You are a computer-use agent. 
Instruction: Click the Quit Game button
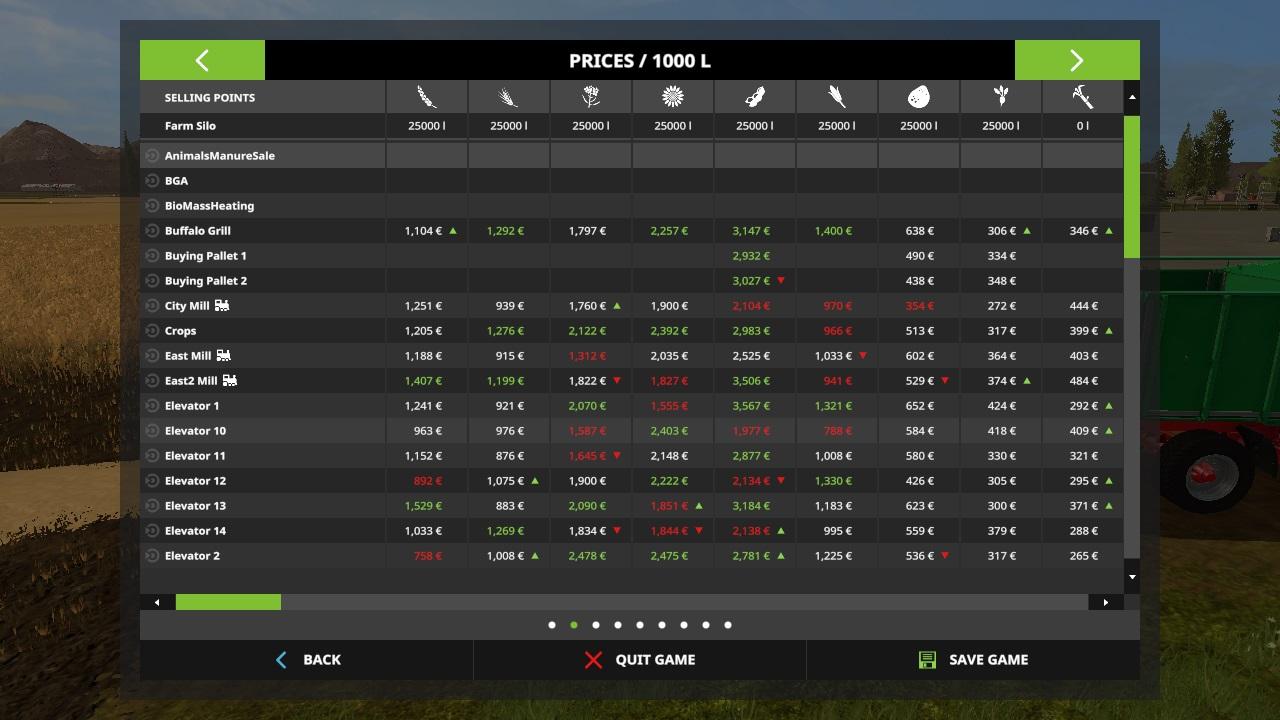click(x=640, y=660)
